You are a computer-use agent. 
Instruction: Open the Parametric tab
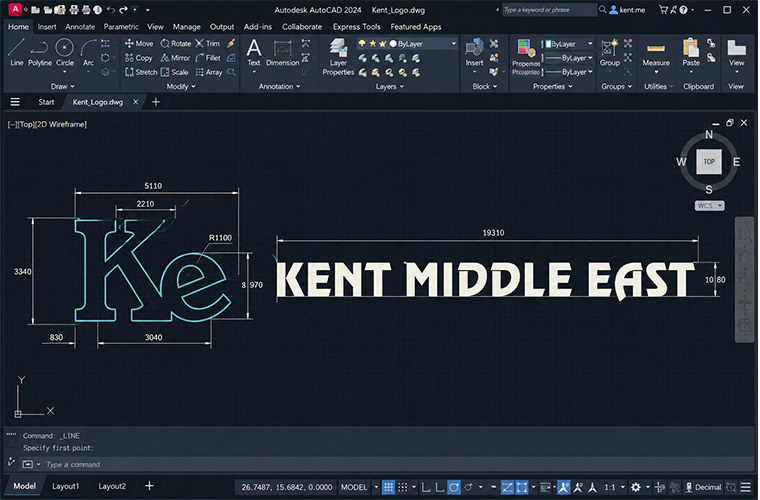click(121, 27)
